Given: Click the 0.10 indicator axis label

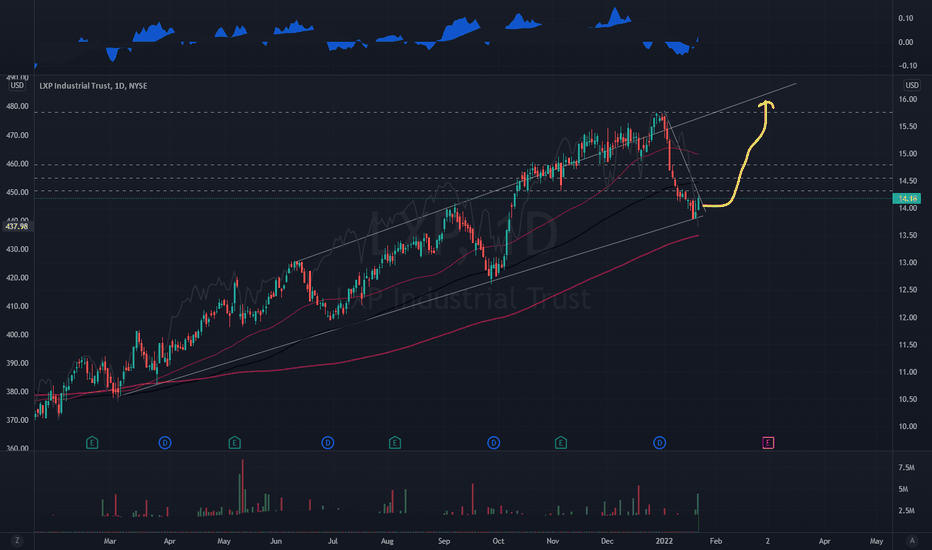Looking at the screenshot, I should tap(906, 18).
